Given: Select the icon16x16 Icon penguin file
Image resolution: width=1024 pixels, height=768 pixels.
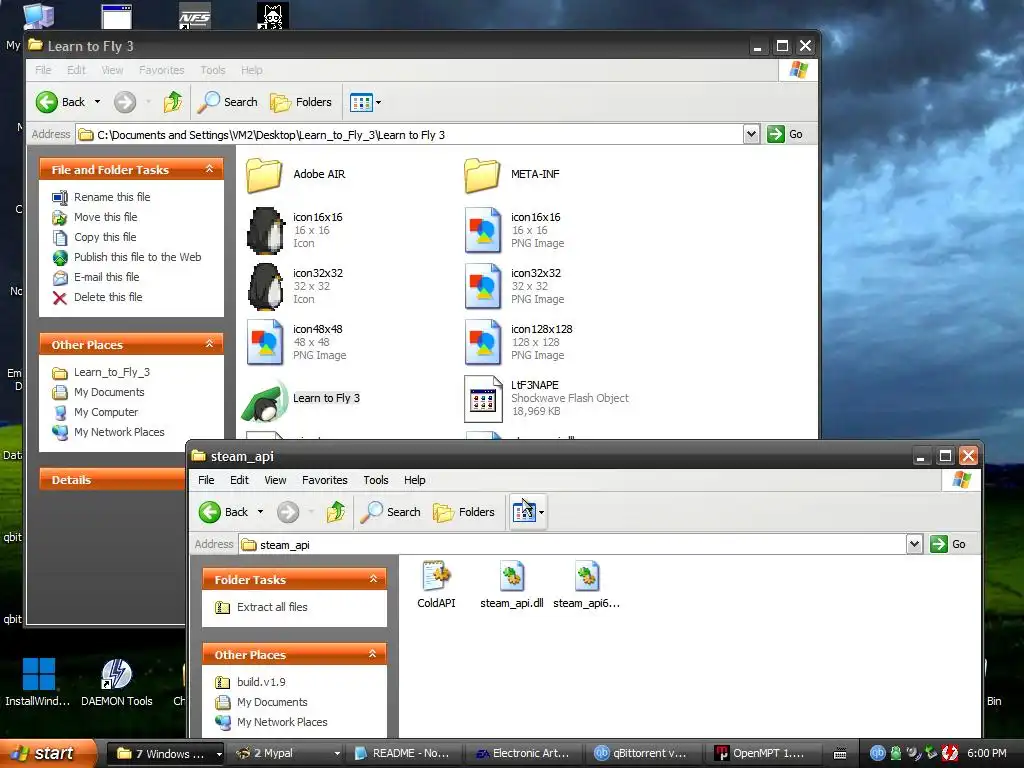Looking at the screenshot, I should [294, 230].
